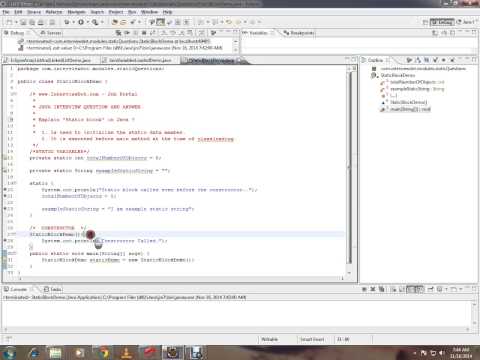Click the breakpoint marker at line 23
Viewport: 480px width, 360px height.
tap(5, 209)
